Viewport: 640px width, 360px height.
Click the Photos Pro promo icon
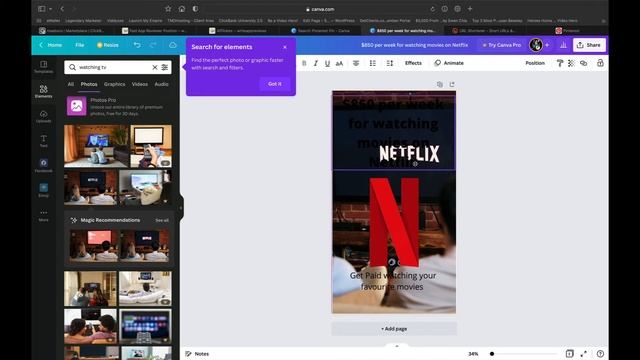[x=77, y=106]
